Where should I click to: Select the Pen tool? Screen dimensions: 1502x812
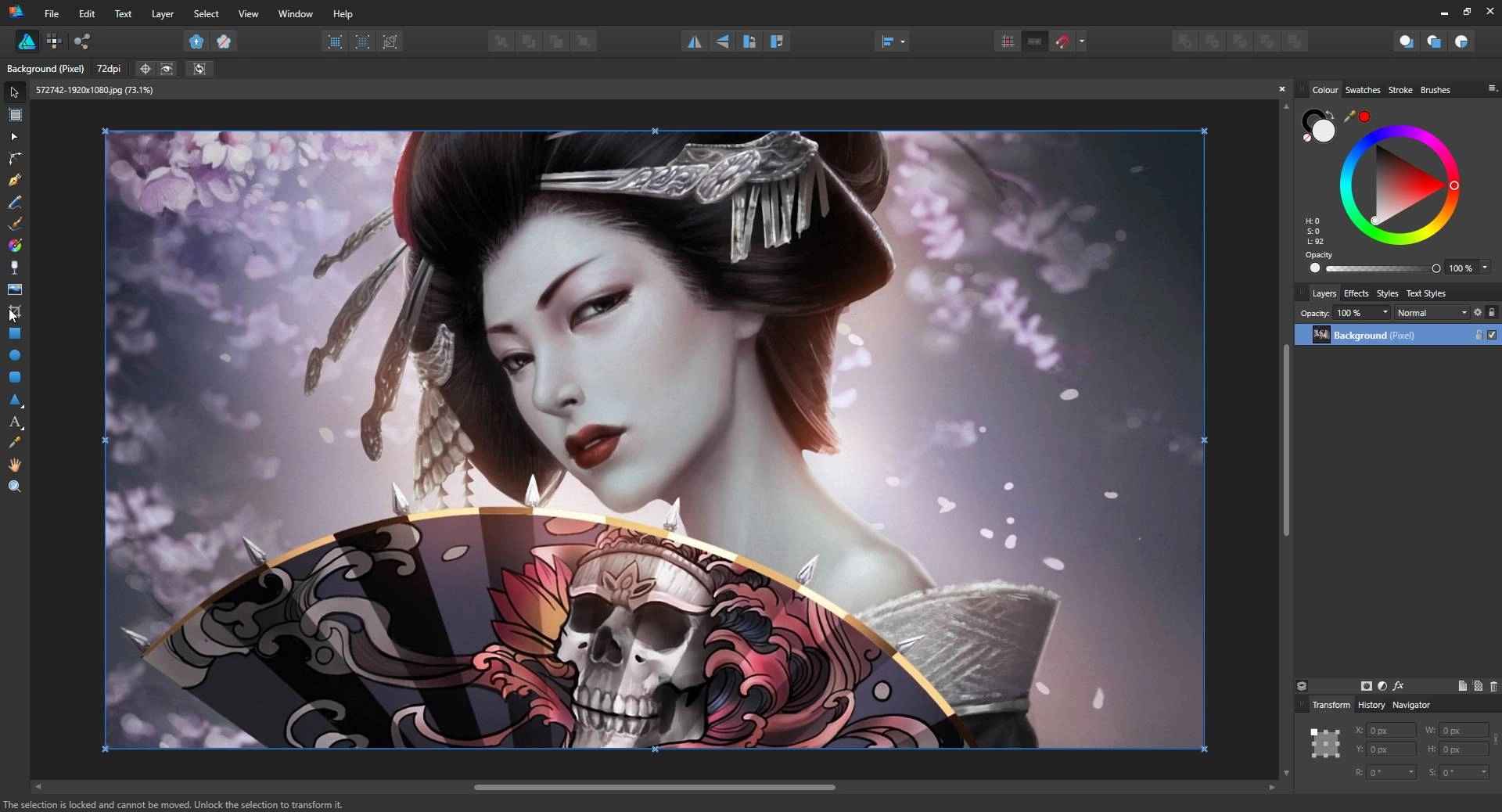(x=15, y=180)
